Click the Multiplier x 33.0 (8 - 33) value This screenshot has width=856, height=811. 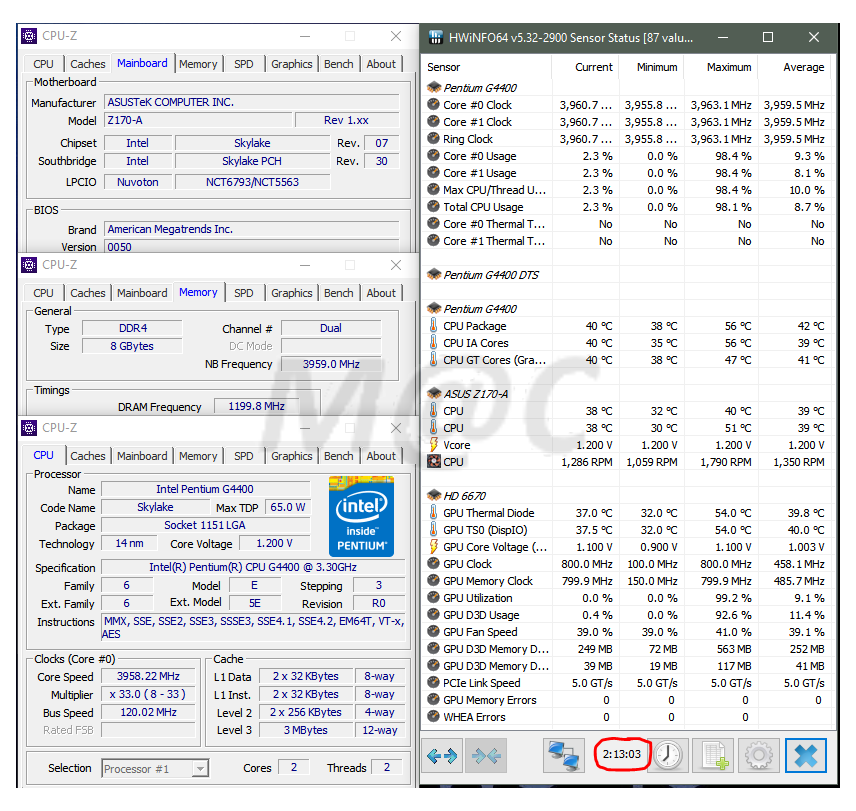(x=148, y=694)
